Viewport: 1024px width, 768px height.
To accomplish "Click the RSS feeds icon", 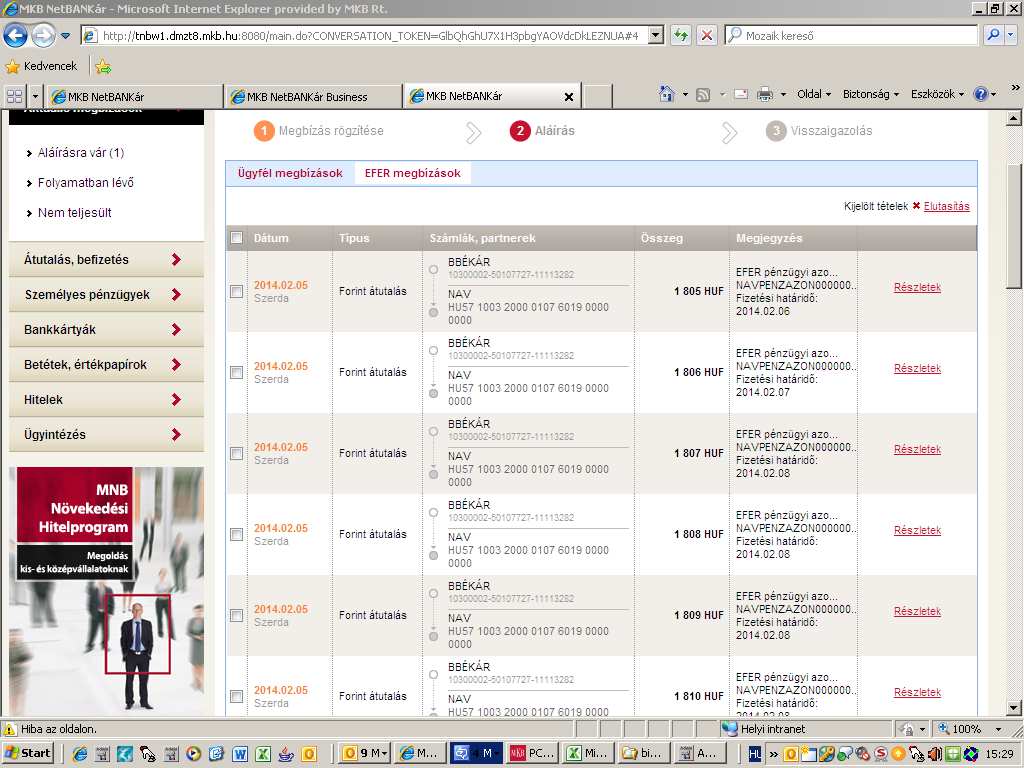I will (x=703, y=95).
